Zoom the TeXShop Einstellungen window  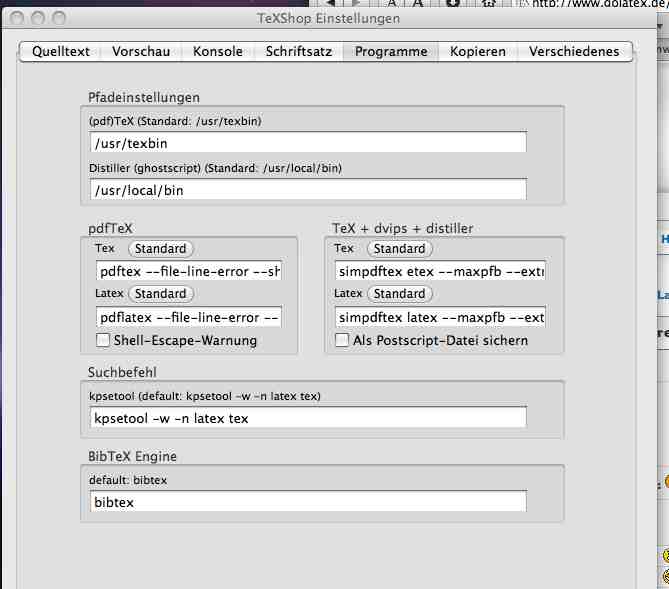click(x=59, y=18)
